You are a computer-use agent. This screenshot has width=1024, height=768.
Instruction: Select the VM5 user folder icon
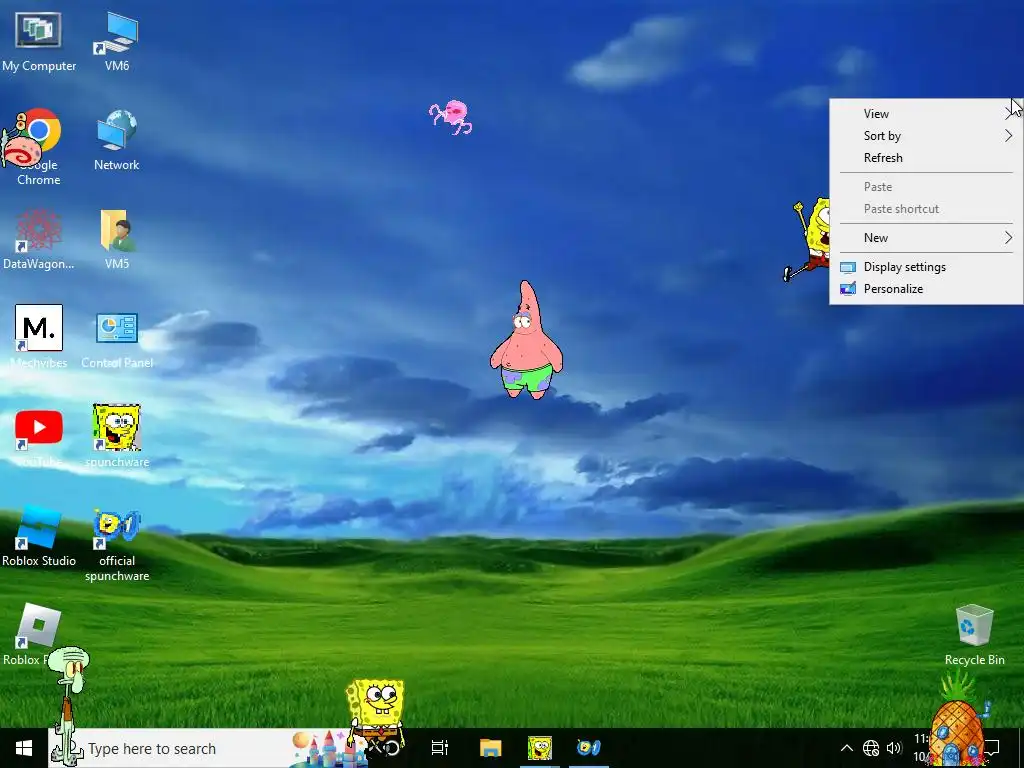pos(117,240)
